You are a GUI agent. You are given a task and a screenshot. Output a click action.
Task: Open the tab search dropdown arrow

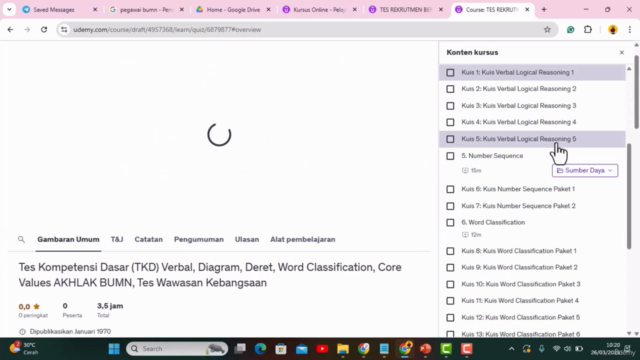point(9,9)
